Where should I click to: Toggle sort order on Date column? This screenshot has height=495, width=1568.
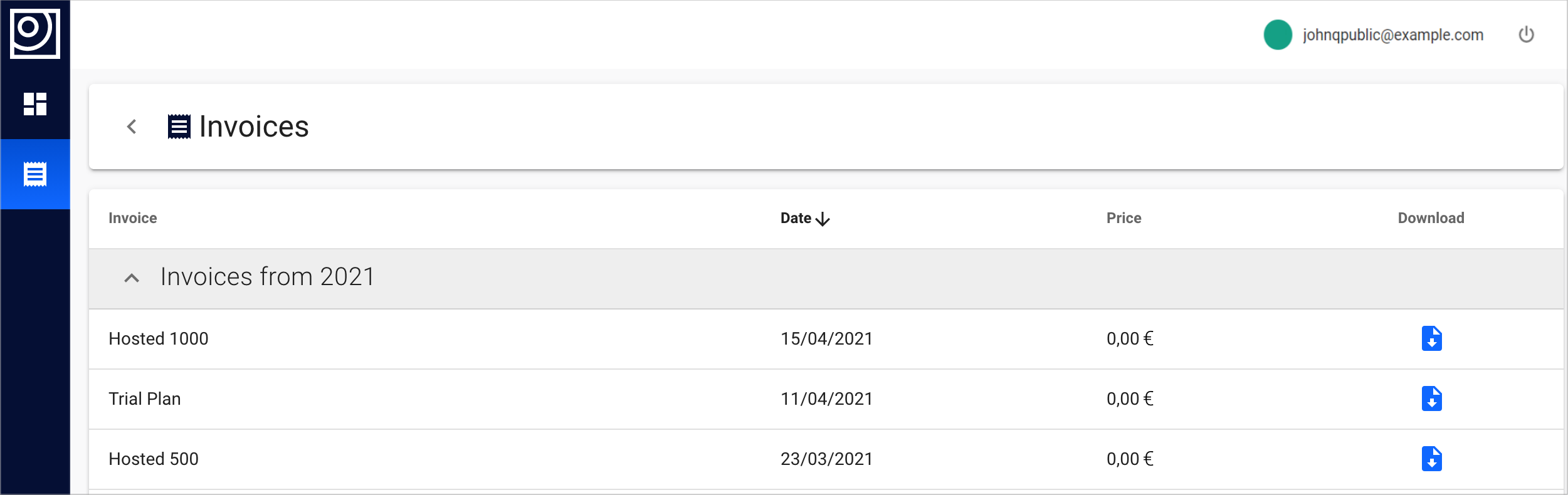[796, 218]
